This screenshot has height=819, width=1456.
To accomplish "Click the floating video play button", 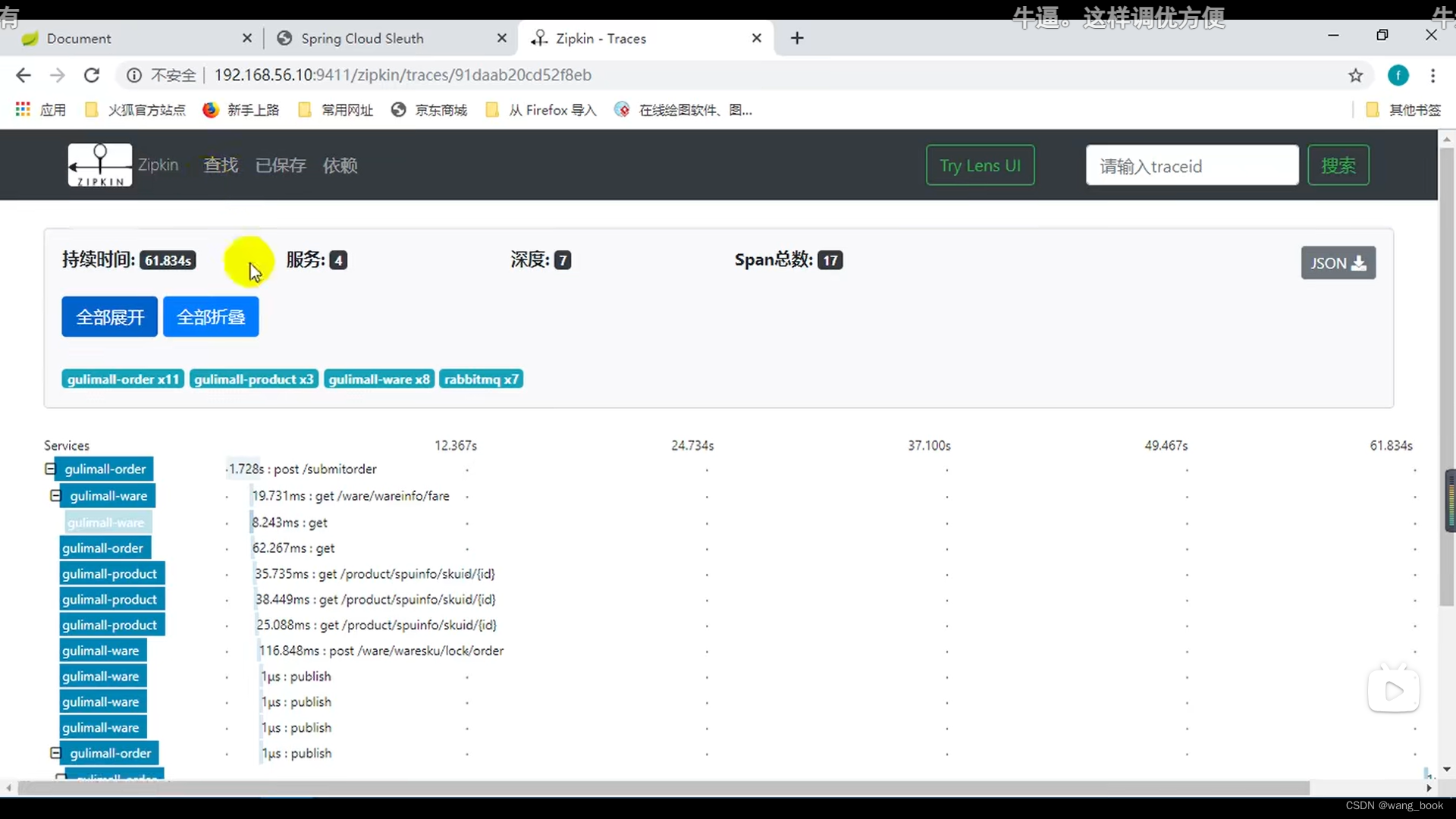I will coord(1394,691).
